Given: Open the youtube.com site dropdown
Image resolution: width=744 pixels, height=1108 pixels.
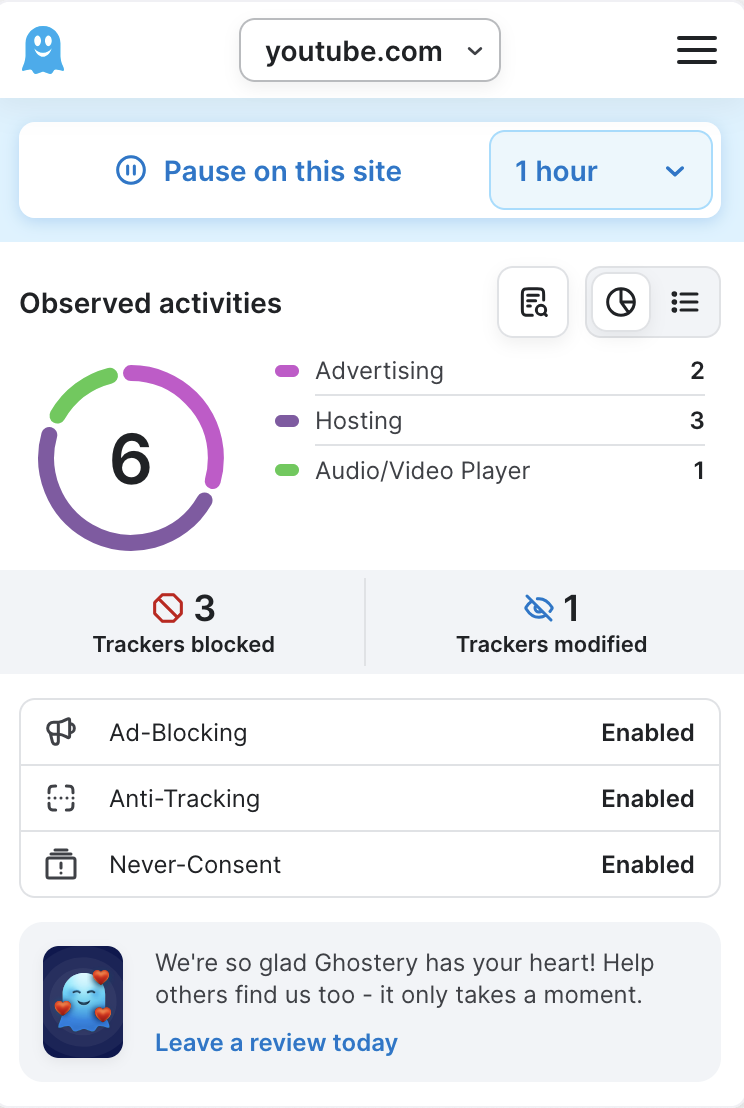Looking at the screenshot, I should click(x=369, y=50).
